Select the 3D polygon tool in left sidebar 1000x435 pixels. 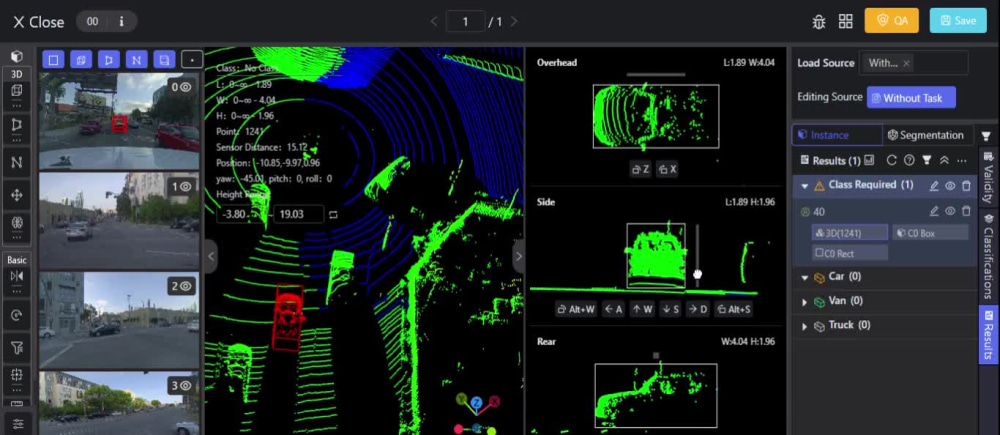pos(17,124)
